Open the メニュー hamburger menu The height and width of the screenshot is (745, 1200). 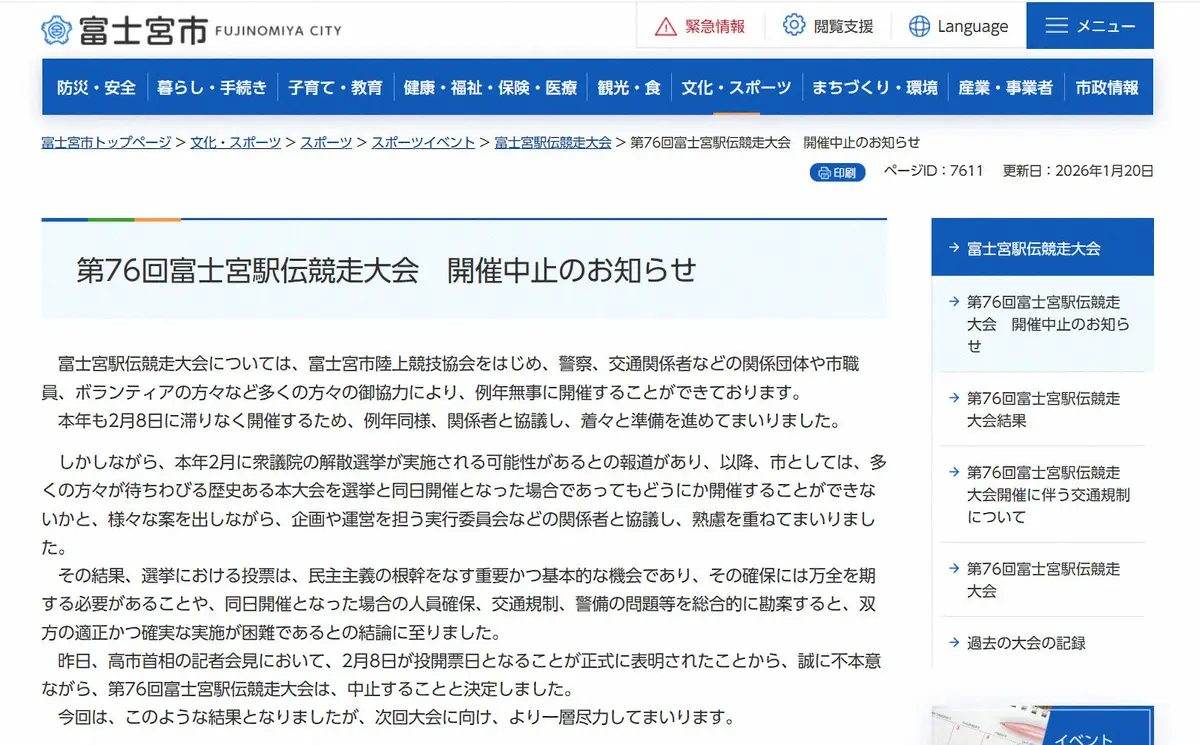coord(1056,26)
